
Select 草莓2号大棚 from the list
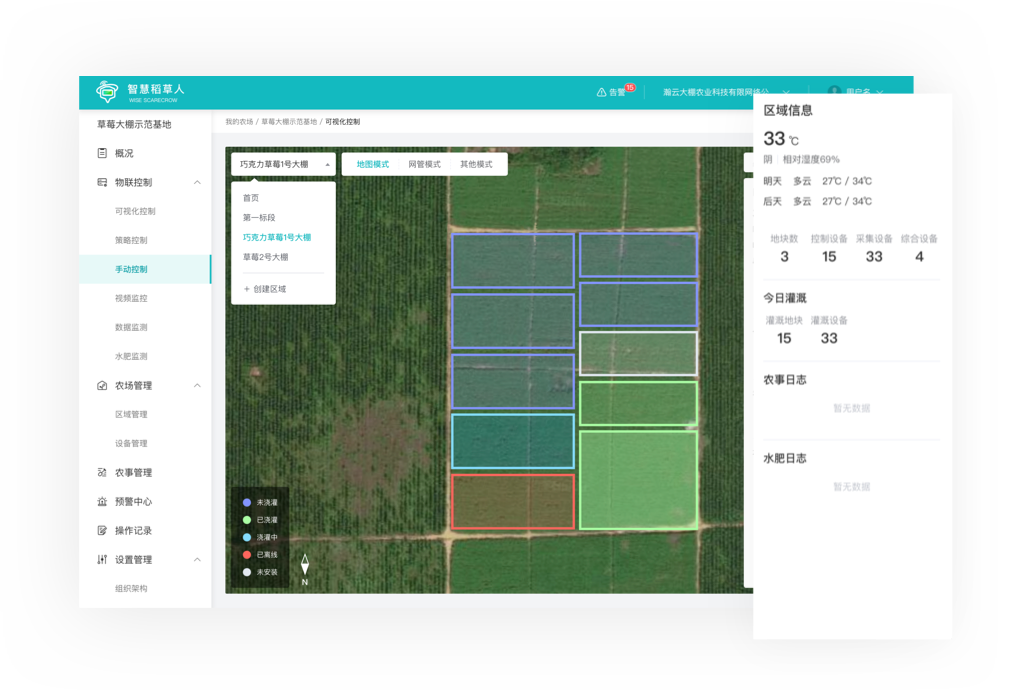[265, 257]
